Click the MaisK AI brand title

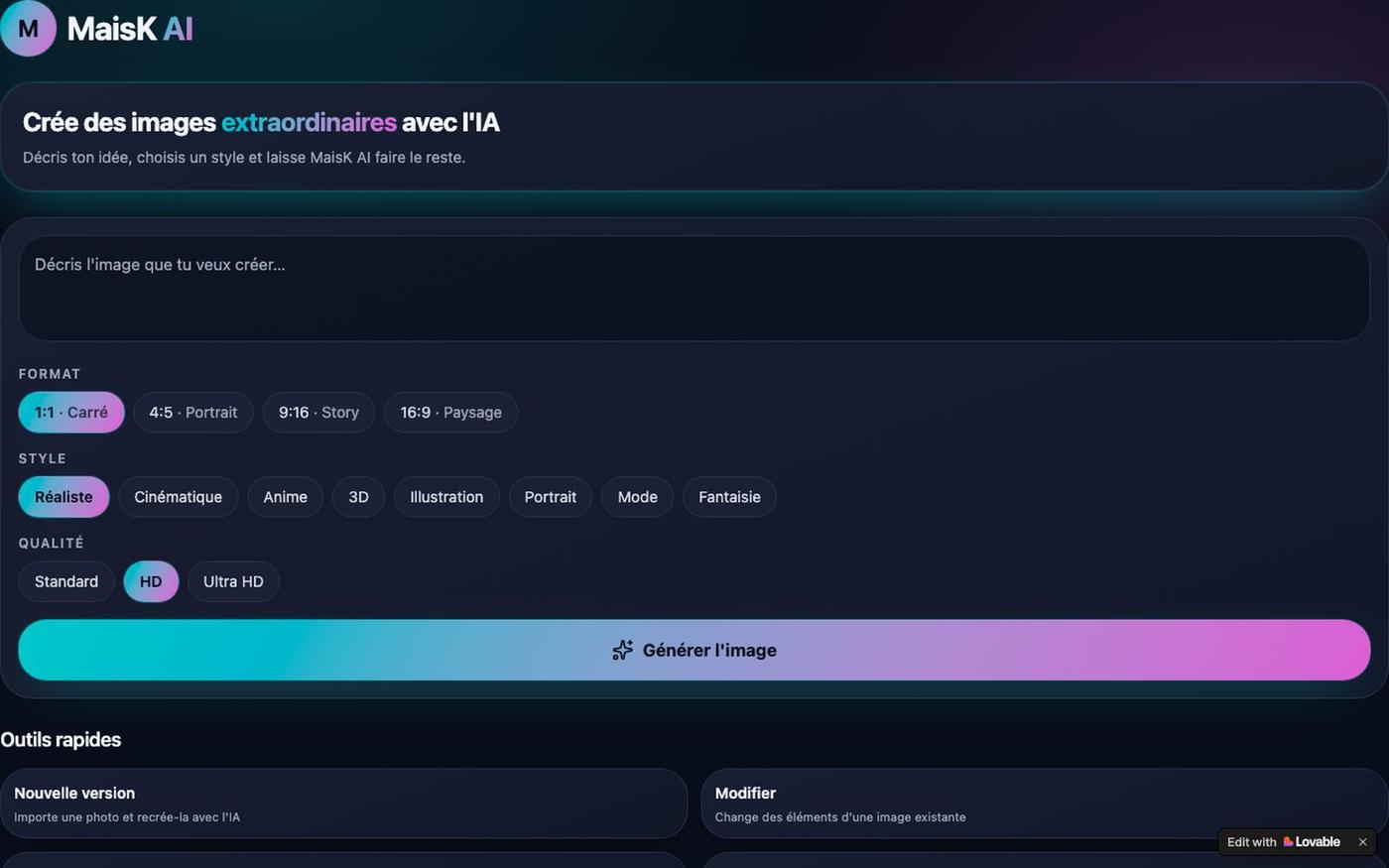coord(130,29)
